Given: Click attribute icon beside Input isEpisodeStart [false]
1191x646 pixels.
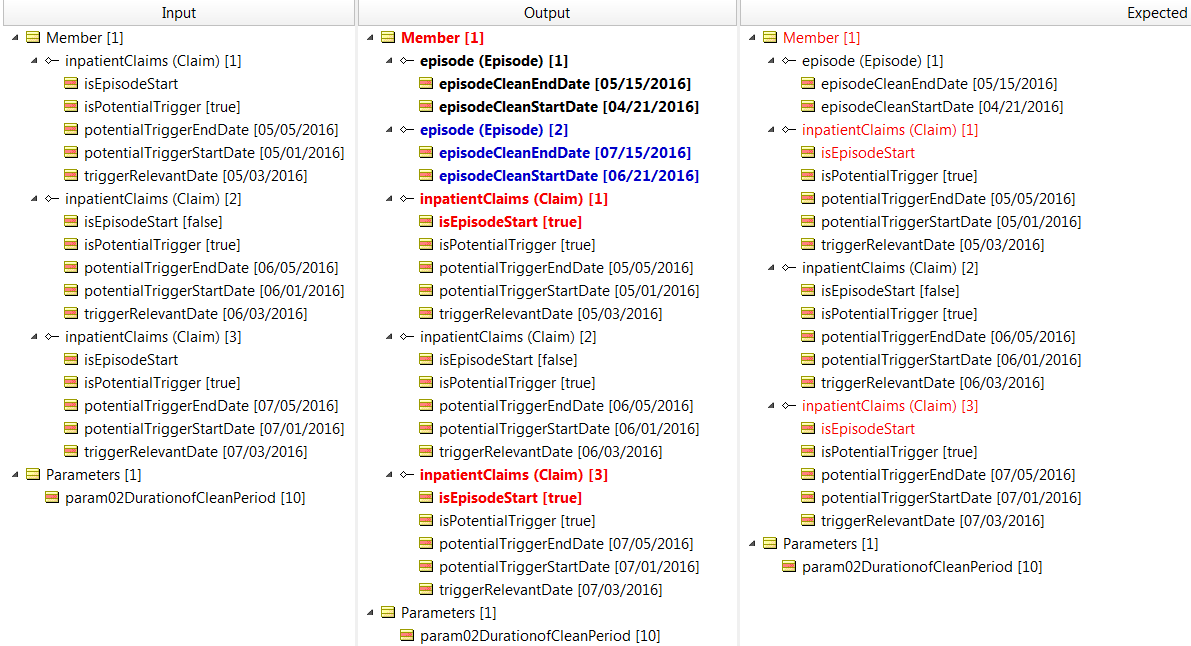Looking at the screenshot, I should coord(71,222).
